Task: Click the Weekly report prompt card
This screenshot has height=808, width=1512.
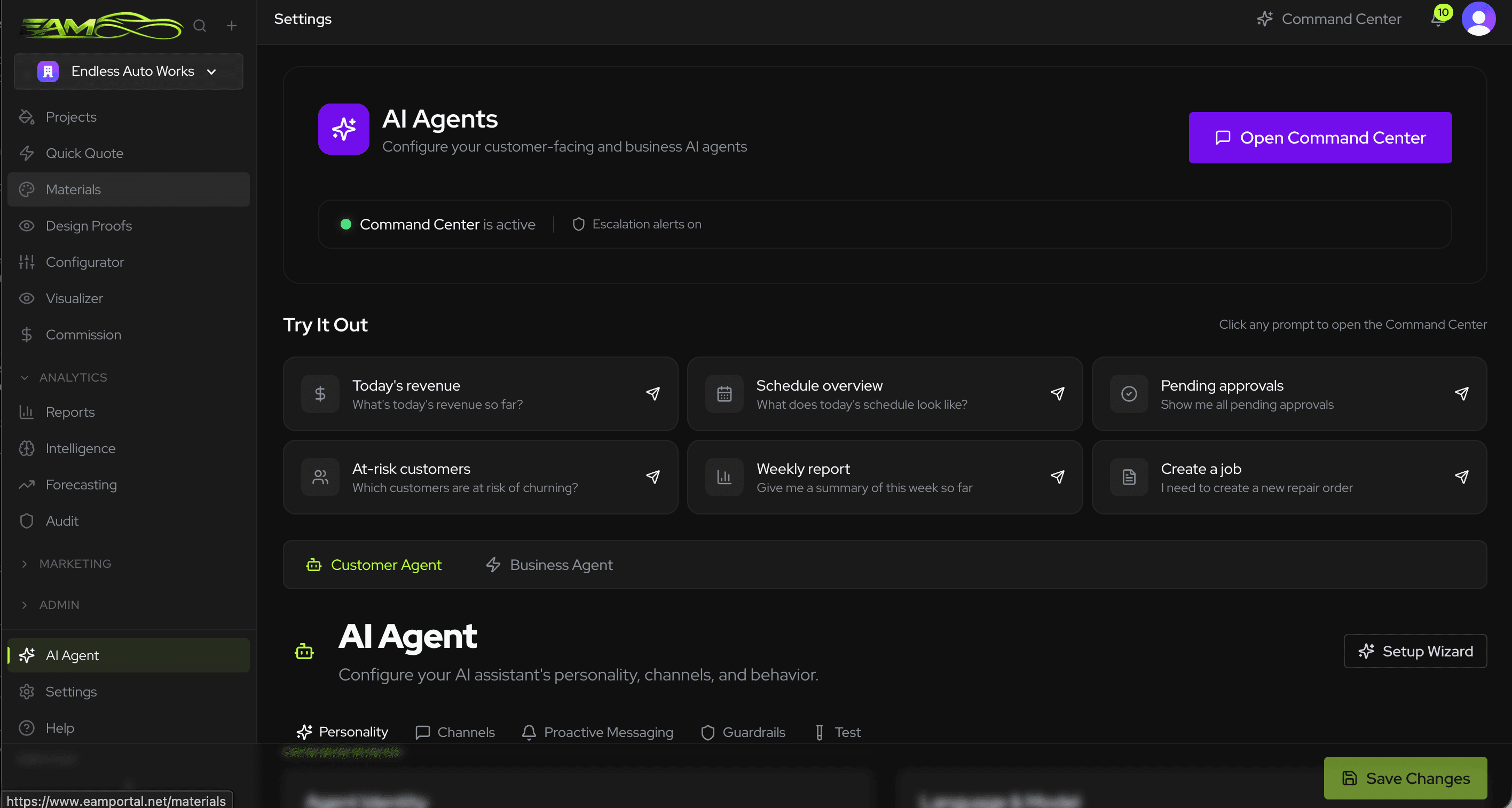Action: click(885, 478)
